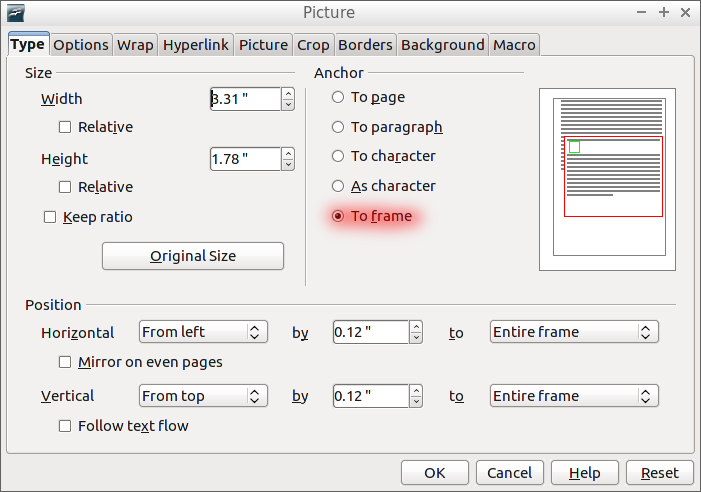Open the Crop tab
The width and height of the screenshot is (701, 492).
313,45
